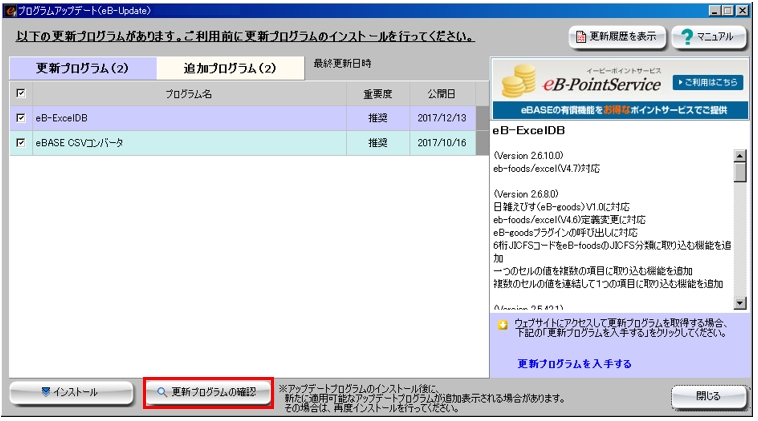Click the ご利用はこちら banner button
The height and width of the screenshot is (421, 758).
(708, 83)
